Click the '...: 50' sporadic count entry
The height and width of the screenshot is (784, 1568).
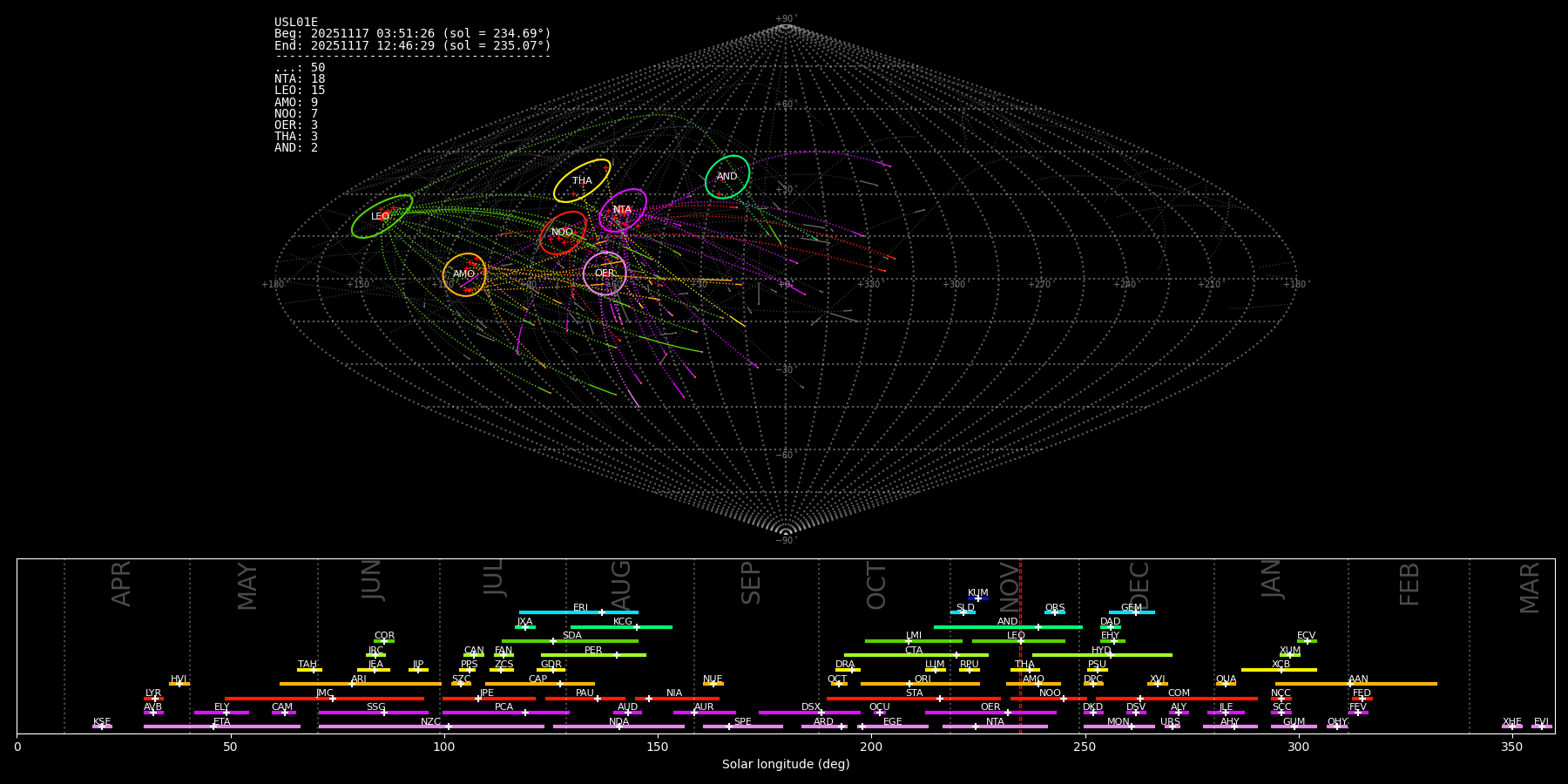(x=300, y=68)
